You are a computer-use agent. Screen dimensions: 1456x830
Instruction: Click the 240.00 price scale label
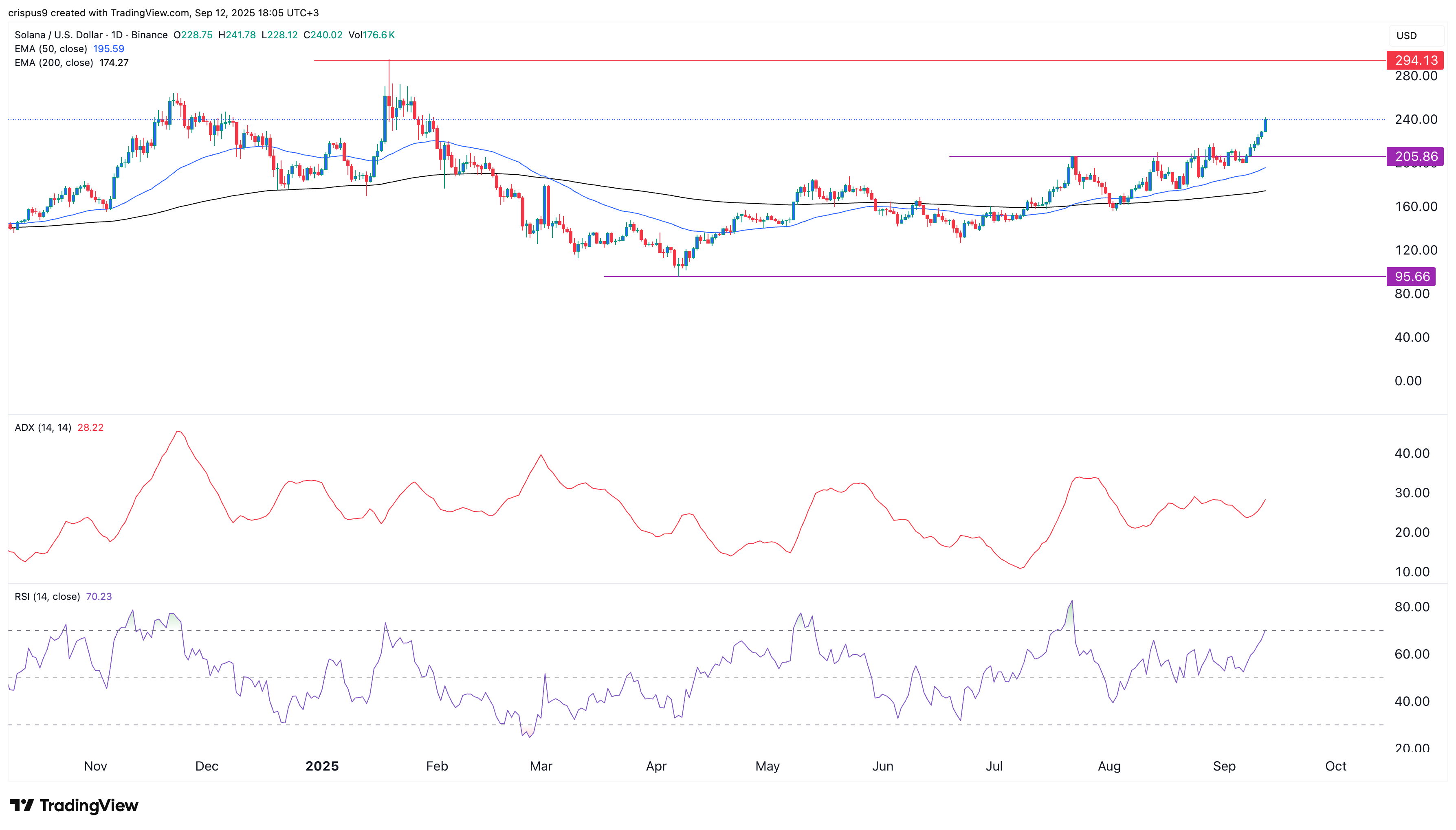[x=1416, y=119]
